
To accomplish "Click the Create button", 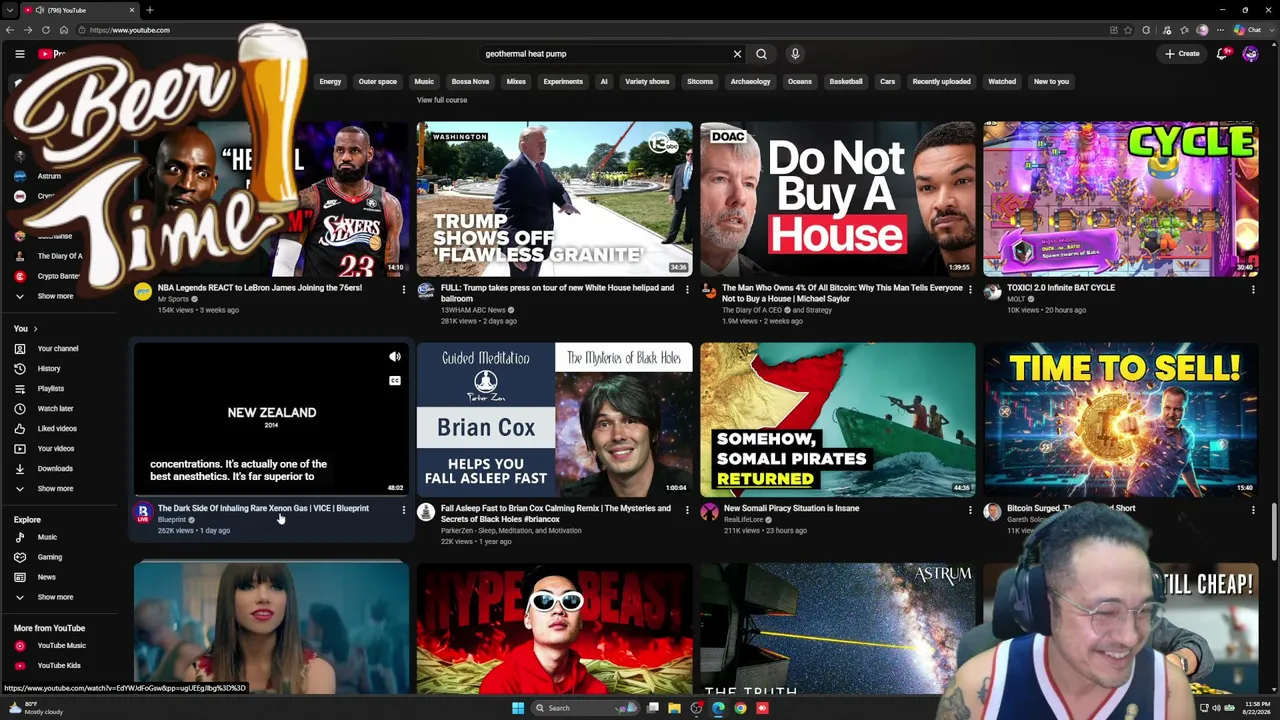I will tap(1181, 54).
